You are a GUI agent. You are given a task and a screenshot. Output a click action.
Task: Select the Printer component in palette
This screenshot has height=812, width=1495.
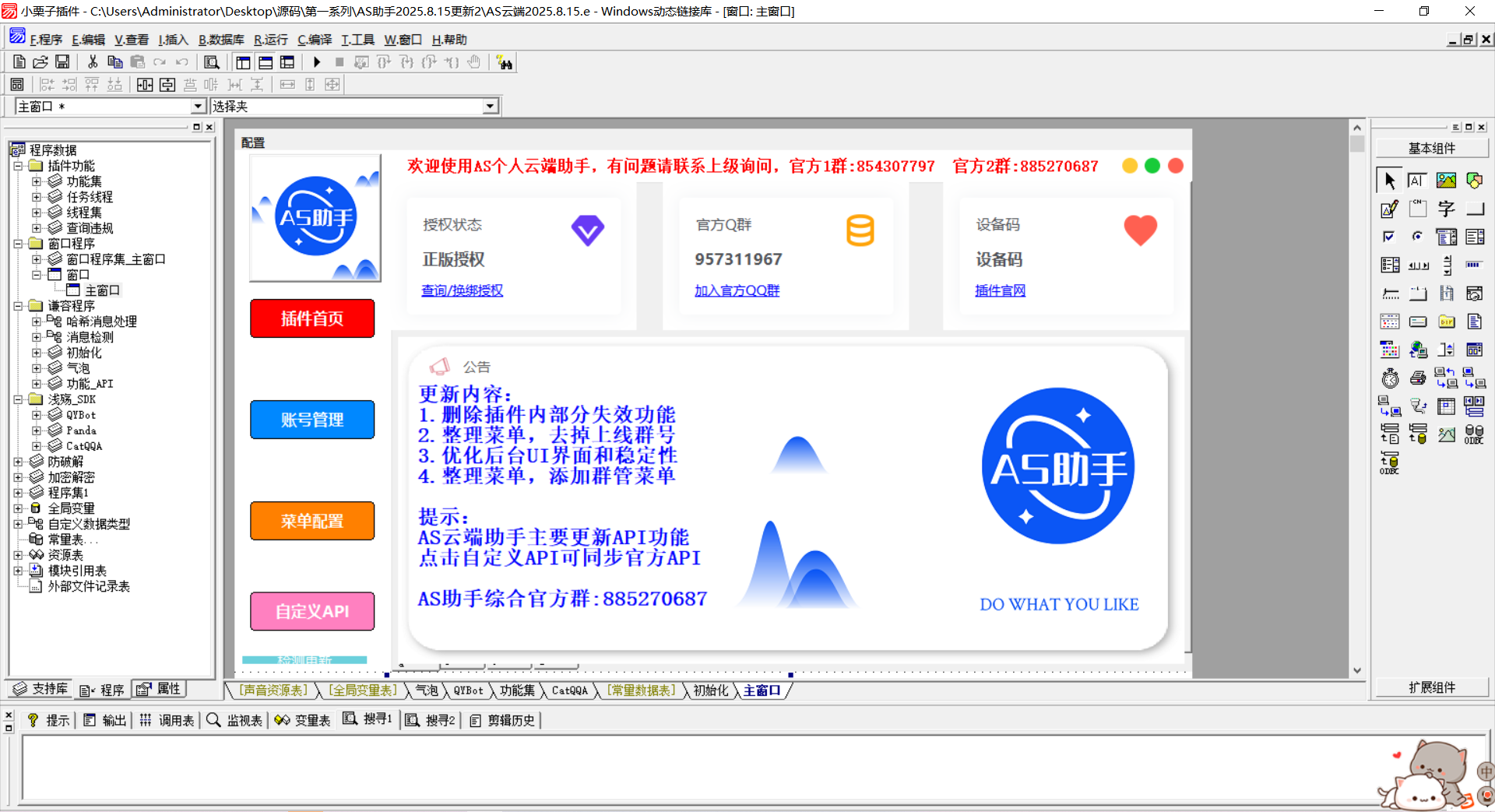pos(1418,378)
